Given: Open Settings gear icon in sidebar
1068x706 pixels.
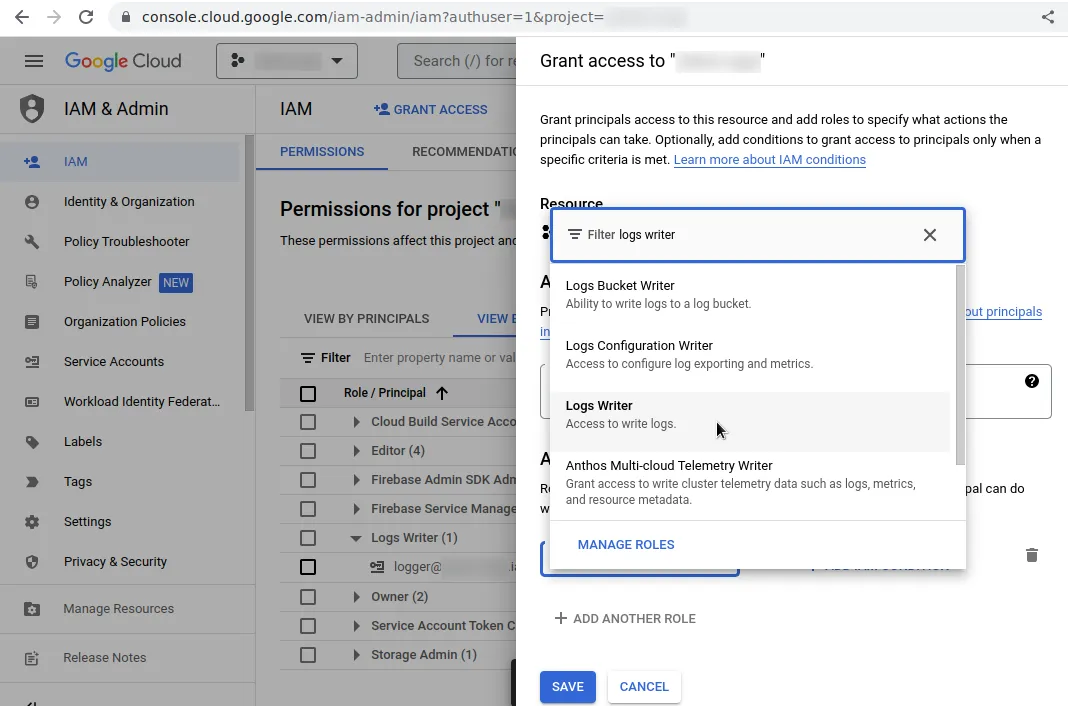Looking at the screenshot, I should (x=32, y=521).
